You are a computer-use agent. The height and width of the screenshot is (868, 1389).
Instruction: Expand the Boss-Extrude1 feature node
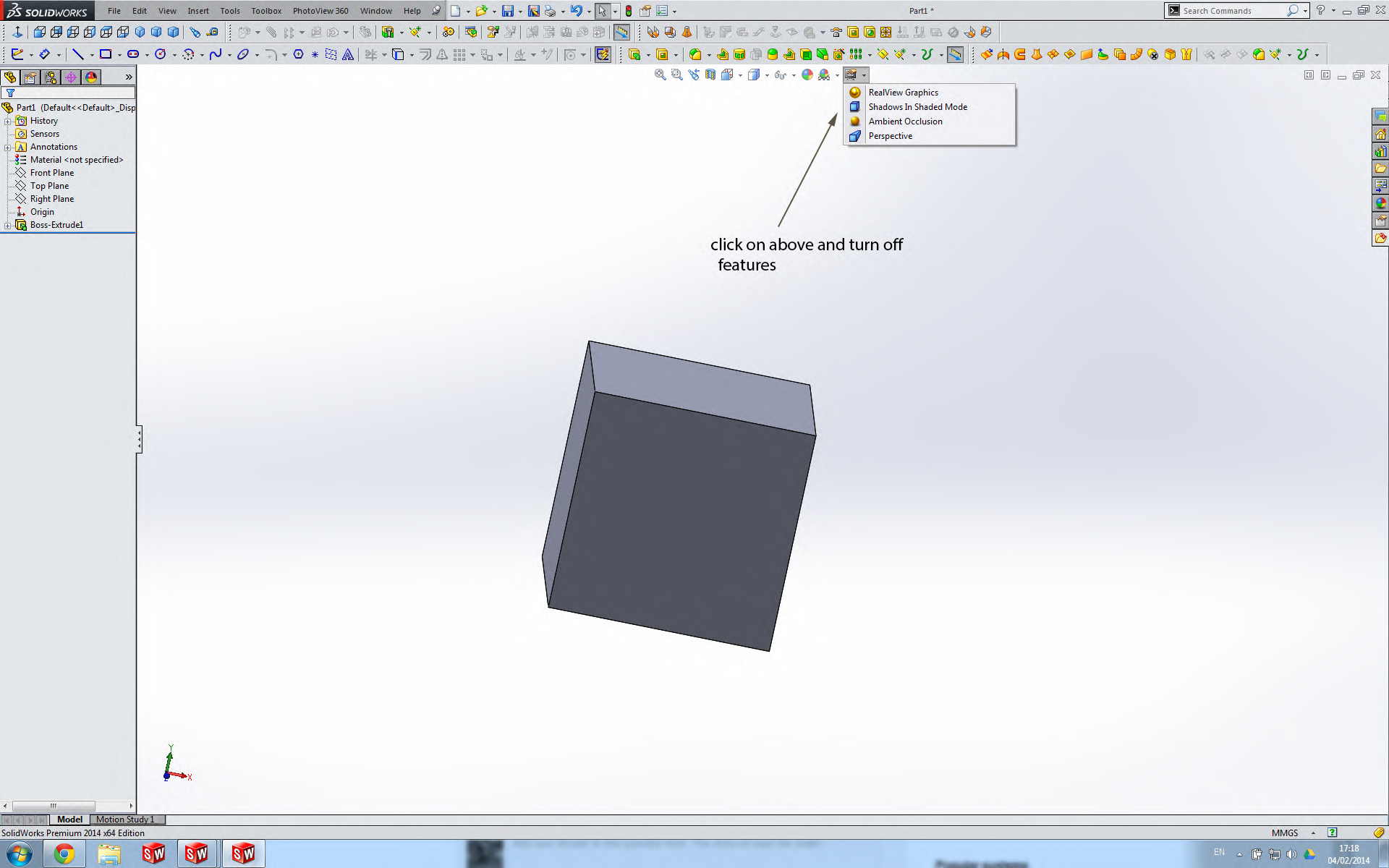point(8,226)
